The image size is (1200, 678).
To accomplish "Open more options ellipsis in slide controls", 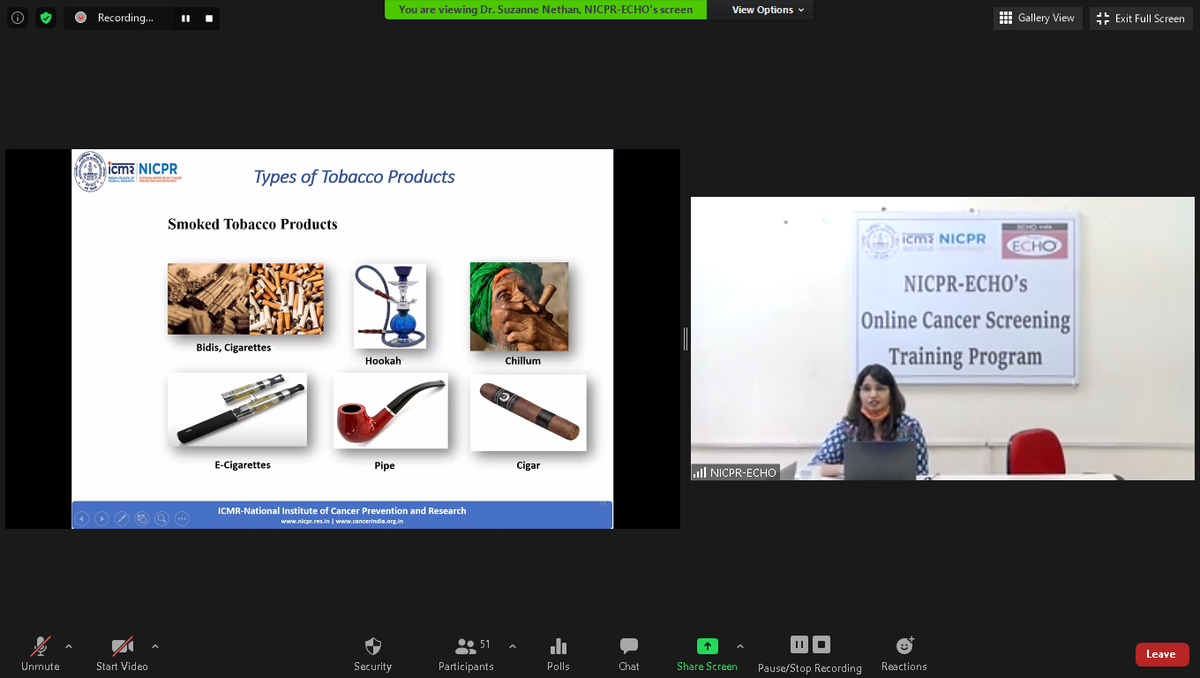I will 181,518.
